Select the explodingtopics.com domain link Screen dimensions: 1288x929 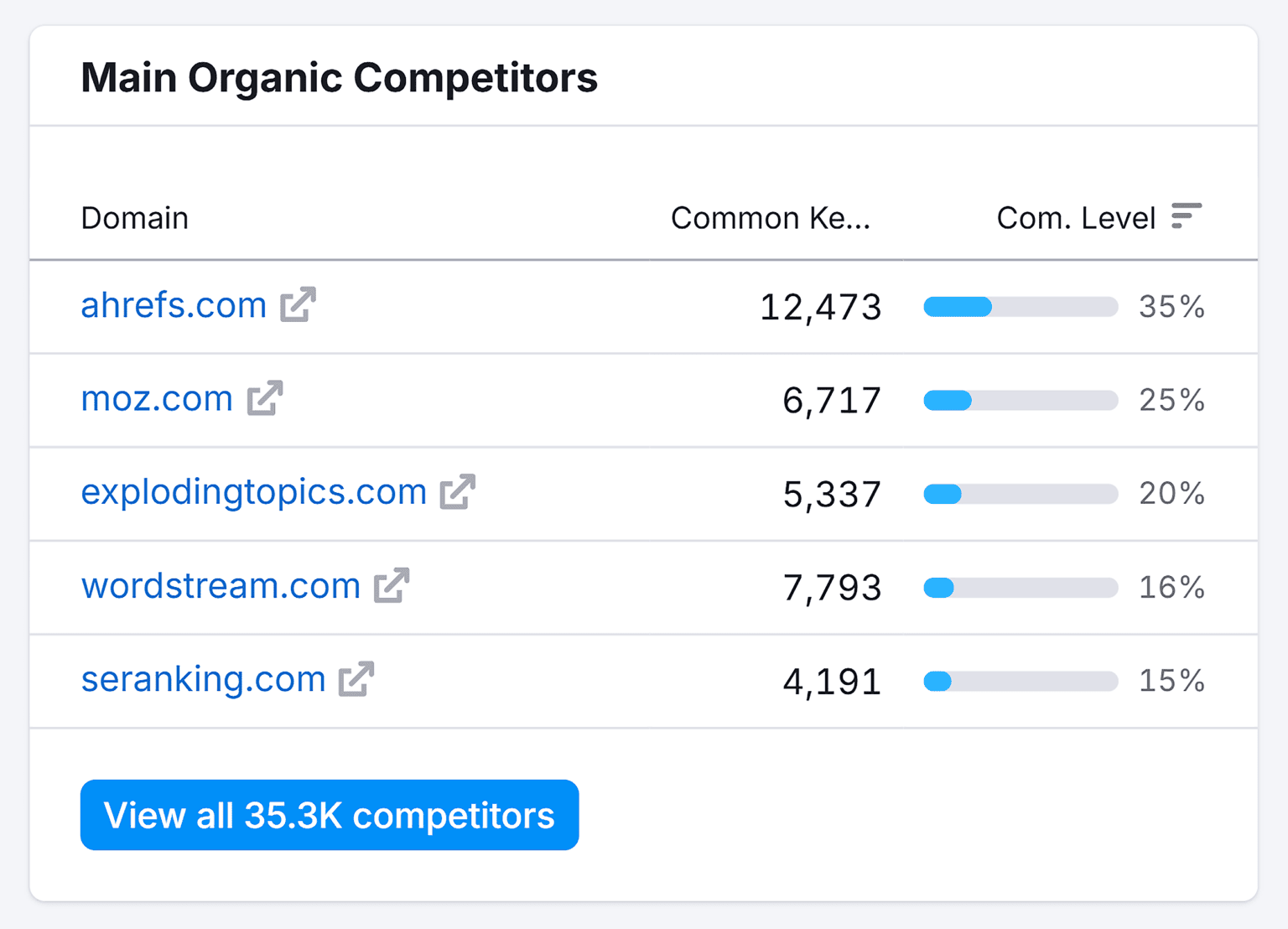click(x=253, y=492)
